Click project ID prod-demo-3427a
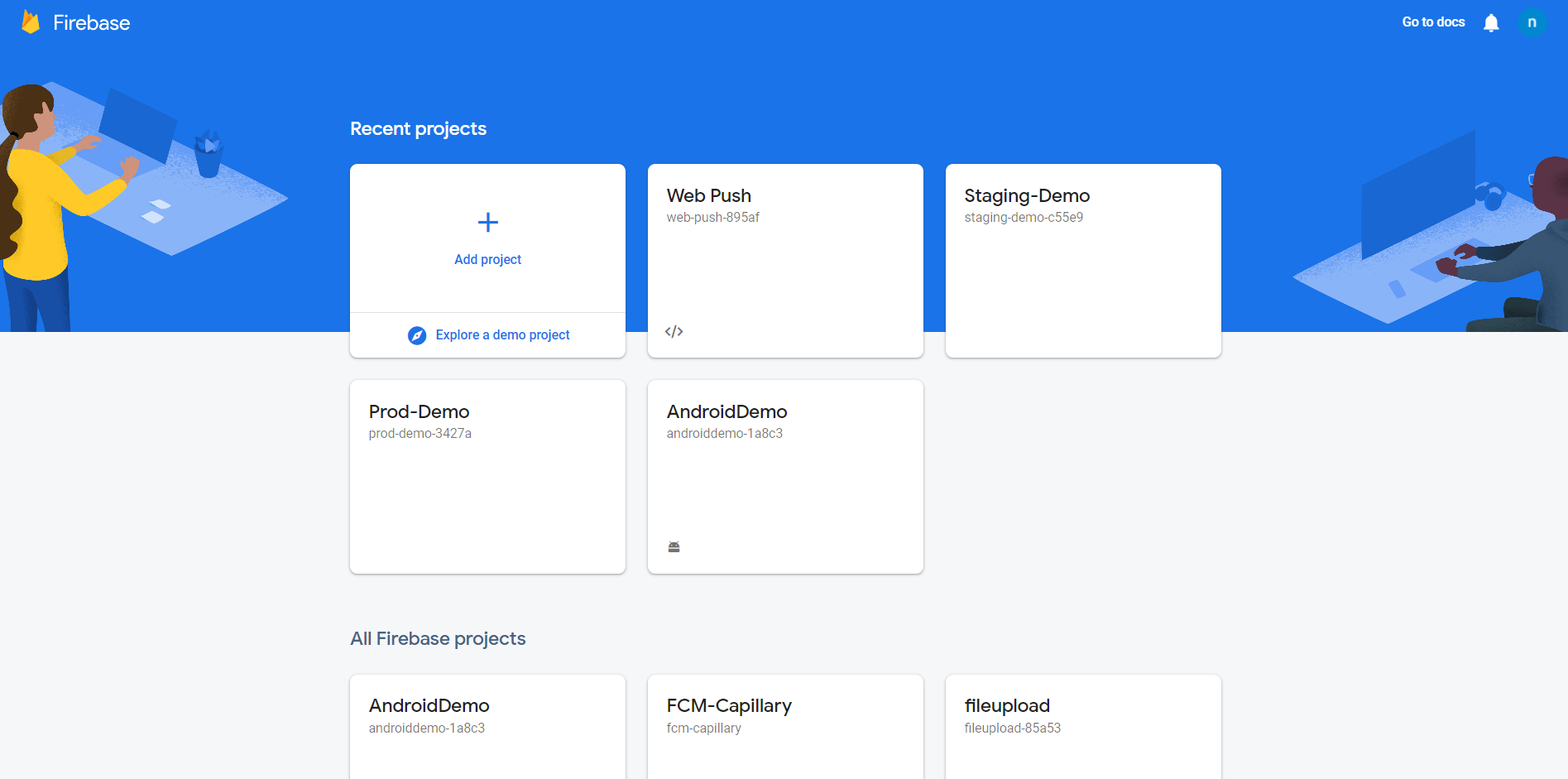This screenshot has width=1568, height=779. 420,433
